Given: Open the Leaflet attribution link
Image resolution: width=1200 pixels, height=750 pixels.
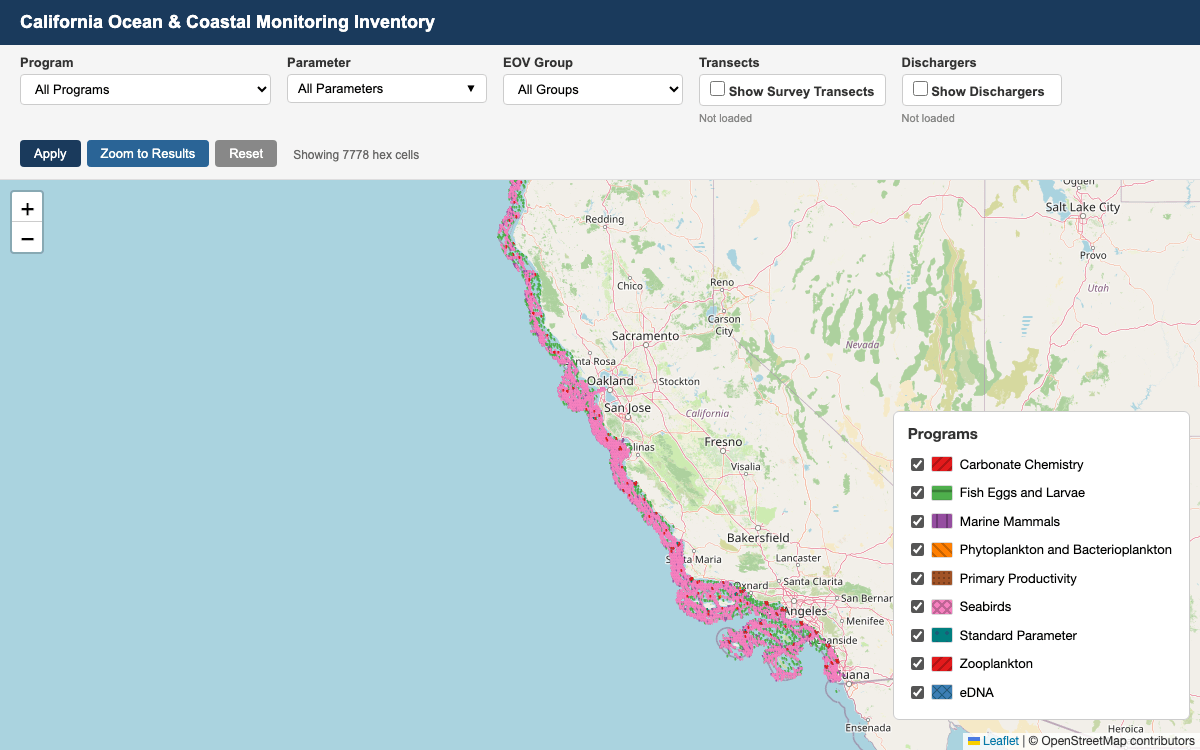Looking at the screenshot, I should (993, 741).
